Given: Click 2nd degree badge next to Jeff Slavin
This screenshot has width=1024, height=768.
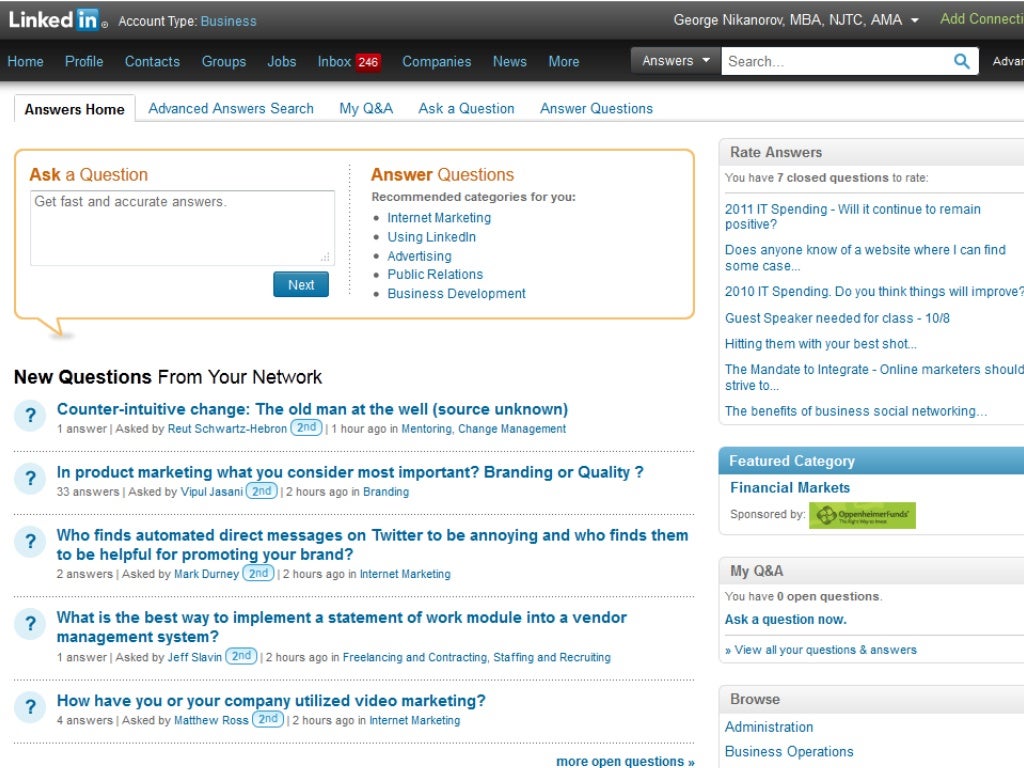Looking at the screenshot, I should click(242, 656).
